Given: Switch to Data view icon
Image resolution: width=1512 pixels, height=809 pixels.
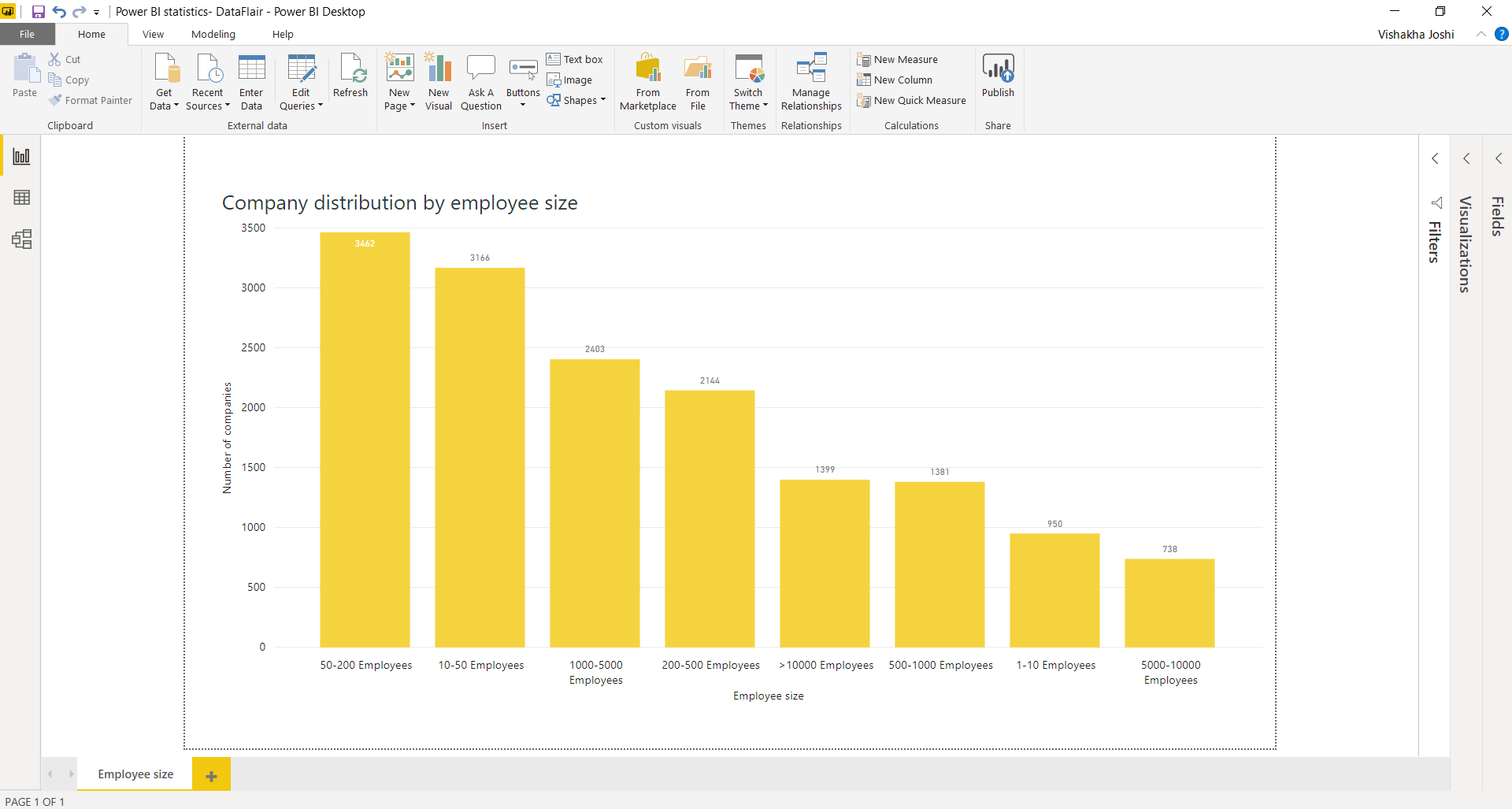Looking at the screenshot, I should tap(21, 198).
